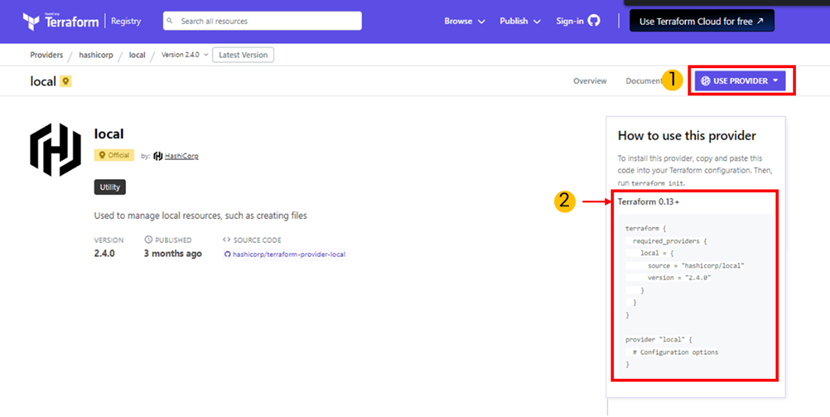This screenshot has height=417, width=830.
Task: Open local breadcrumb link
Action: (x=137, y=55)
